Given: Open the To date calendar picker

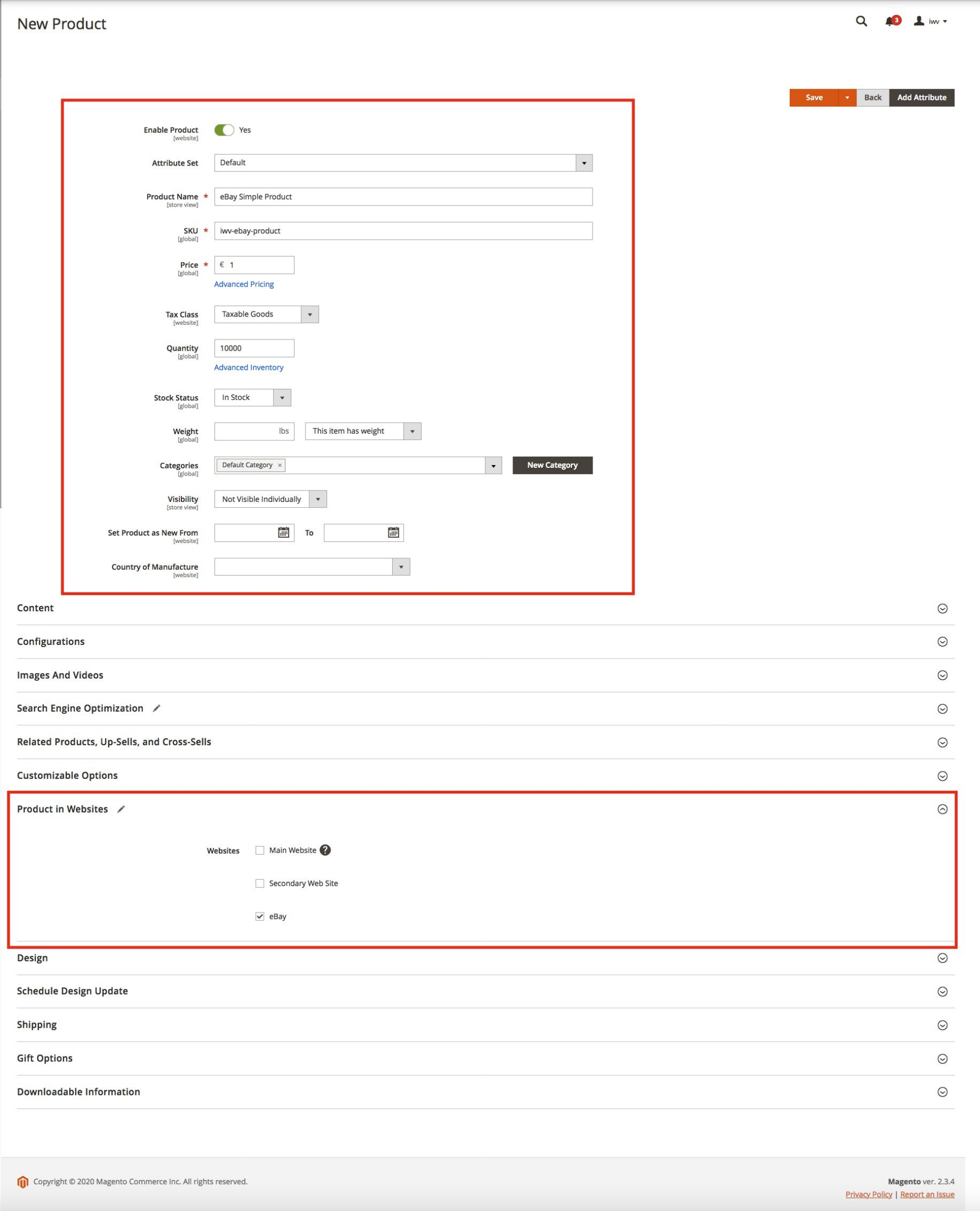Looking at the screenshot, I should coord(393,533).
